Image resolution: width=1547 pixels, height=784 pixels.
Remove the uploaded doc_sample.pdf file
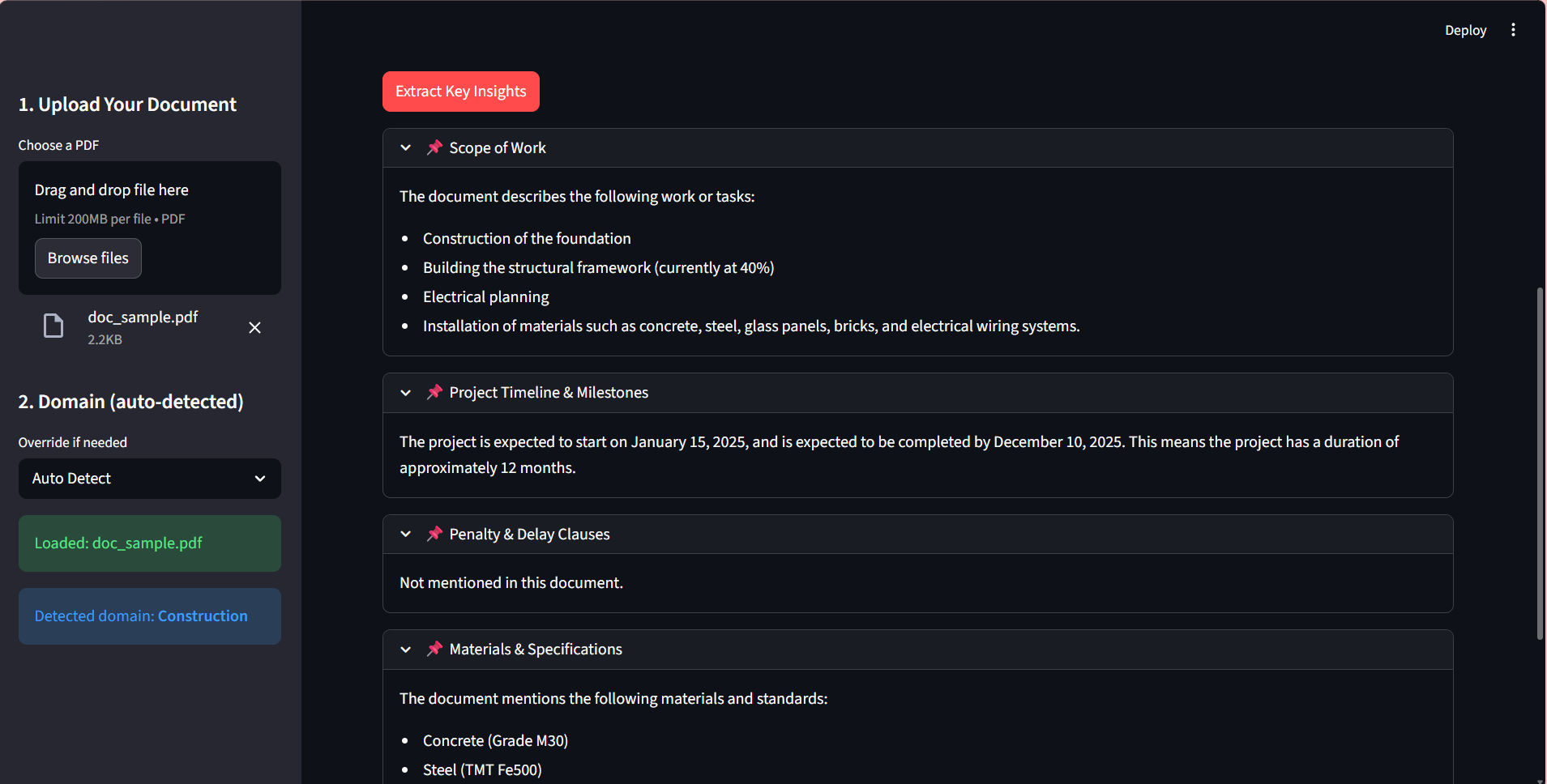click(254, 327)
